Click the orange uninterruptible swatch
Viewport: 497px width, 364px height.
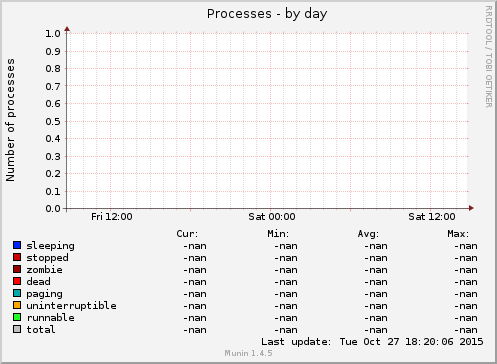pos(17,305)
